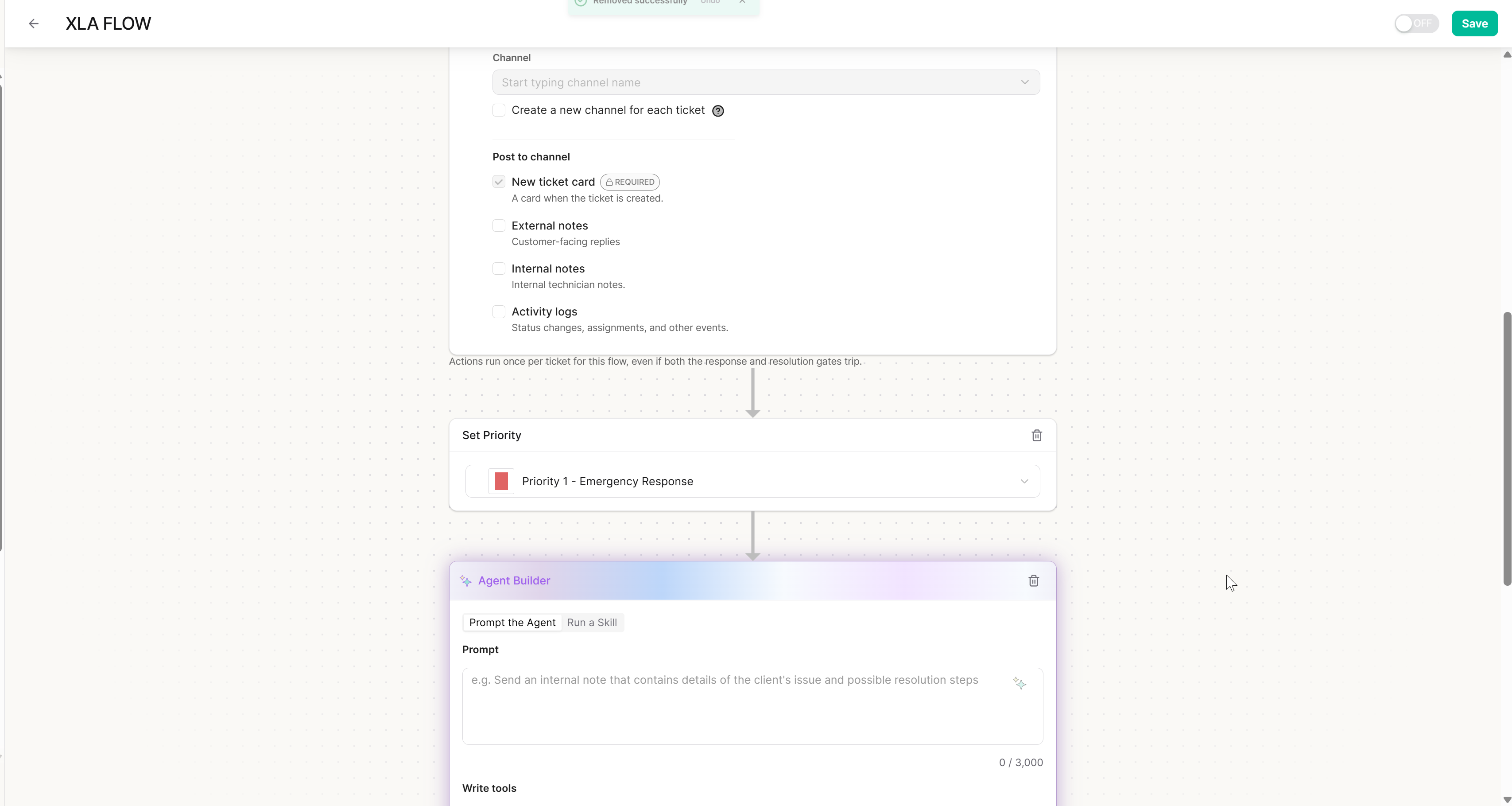Open help tooltip for new channel option

pyautogui.click(x=718, y=111)
